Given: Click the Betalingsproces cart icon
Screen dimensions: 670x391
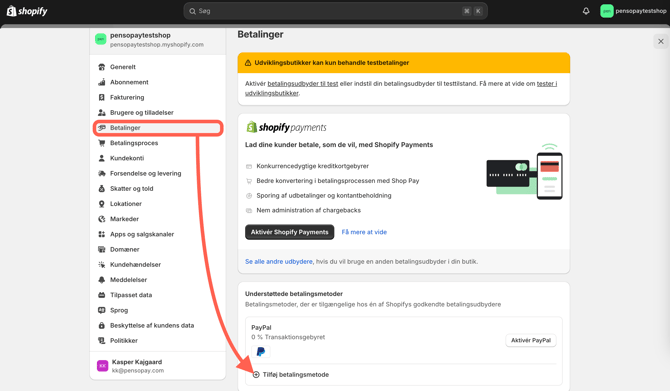Looking at the screenshot, I should pos(102,143).
